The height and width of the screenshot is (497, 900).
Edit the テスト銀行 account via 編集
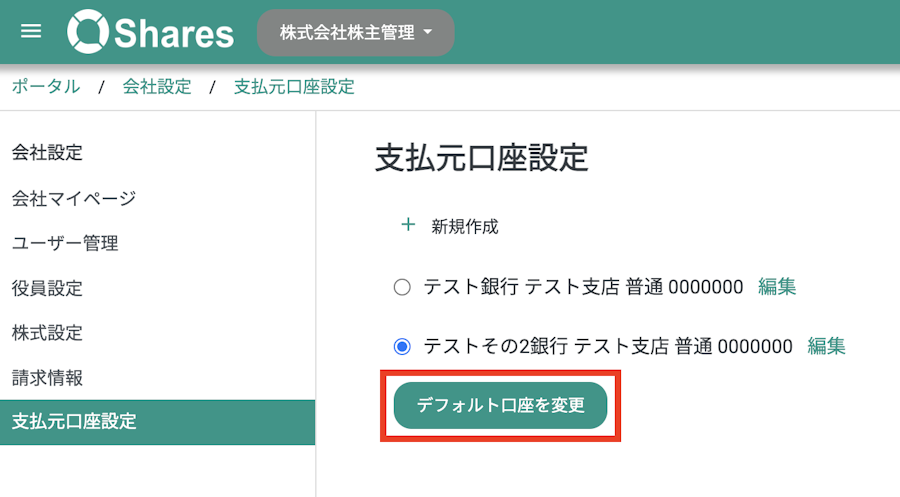777,286
